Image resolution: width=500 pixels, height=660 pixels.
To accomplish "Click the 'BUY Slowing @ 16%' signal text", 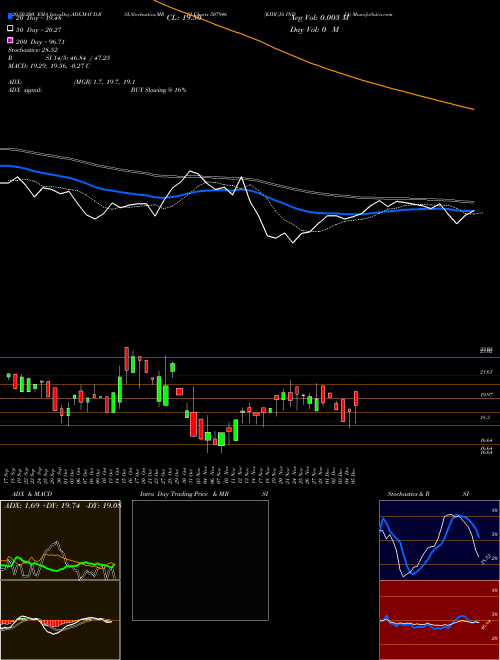I will [x=158, y=90].
